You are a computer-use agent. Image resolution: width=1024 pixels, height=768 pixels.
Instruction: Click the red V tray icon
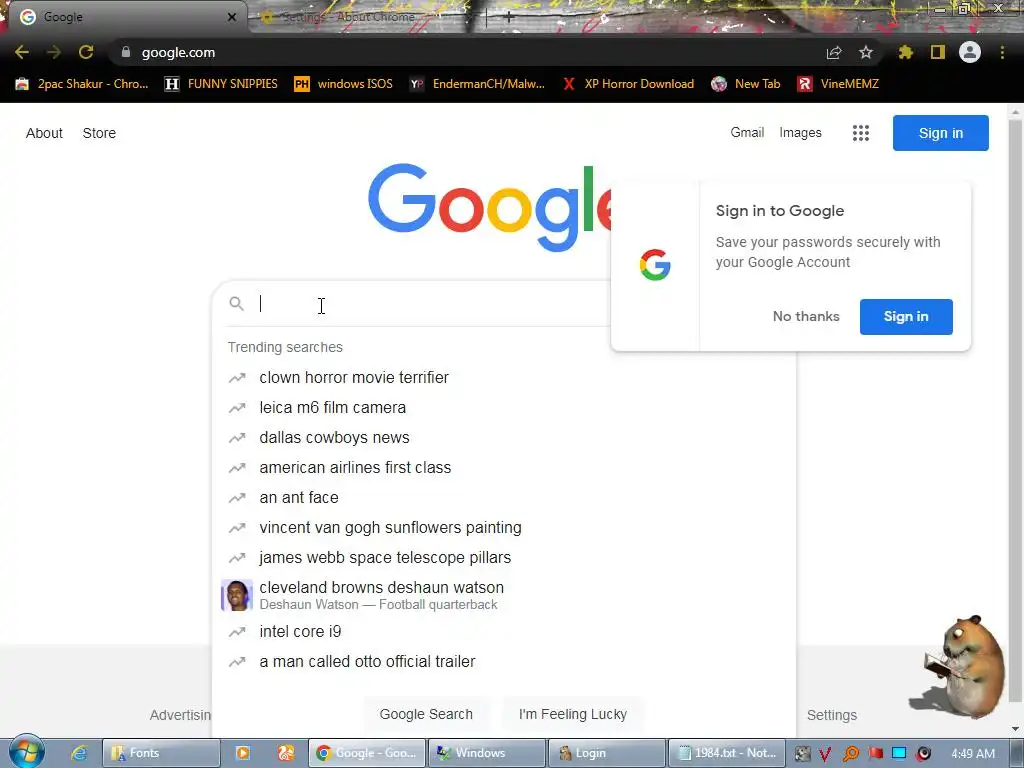(825, 754)
